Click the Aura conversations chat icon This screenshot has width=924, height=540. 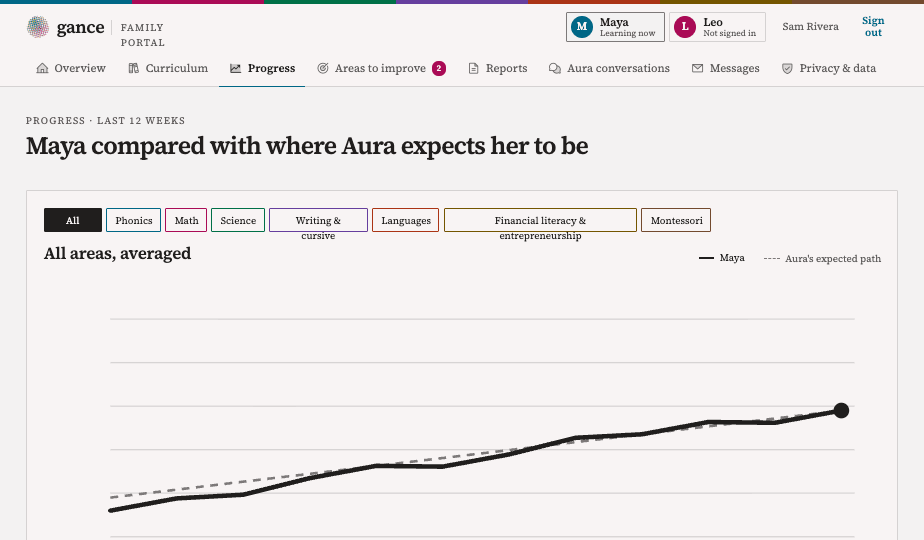[x=555, y=68]
